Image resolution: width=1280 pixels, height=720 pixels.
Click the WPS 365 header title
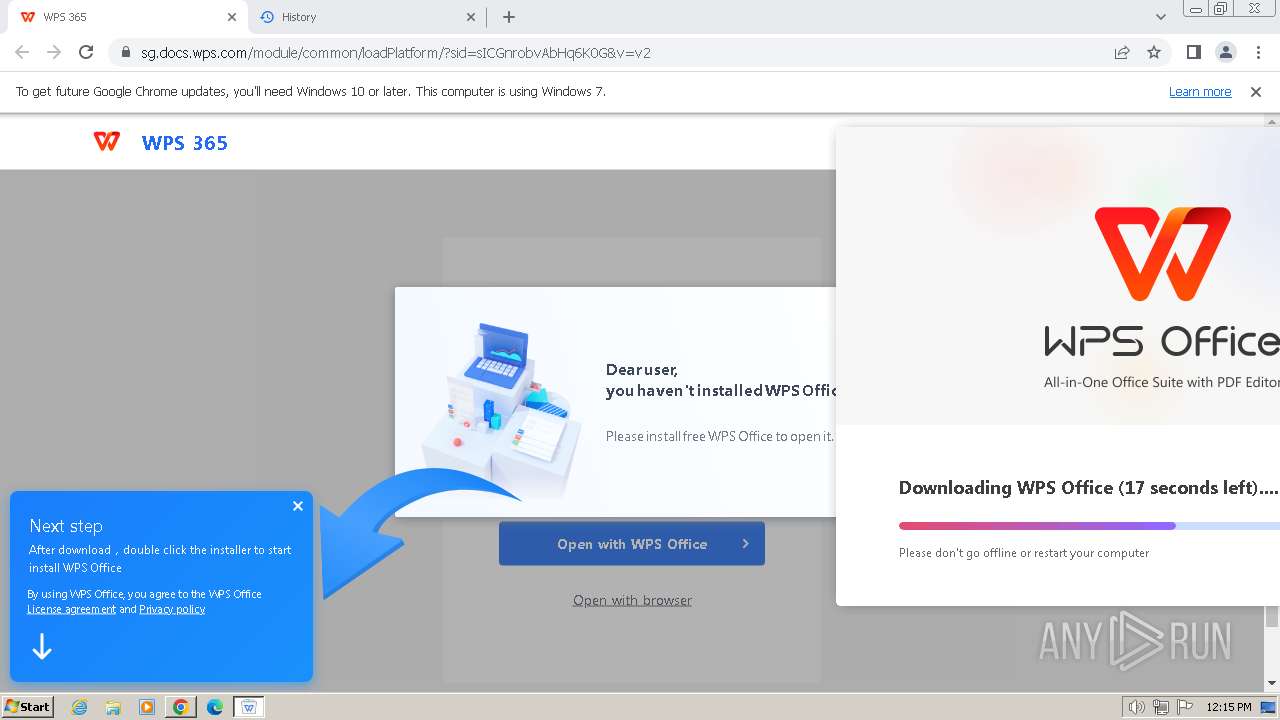click(185, 143)
